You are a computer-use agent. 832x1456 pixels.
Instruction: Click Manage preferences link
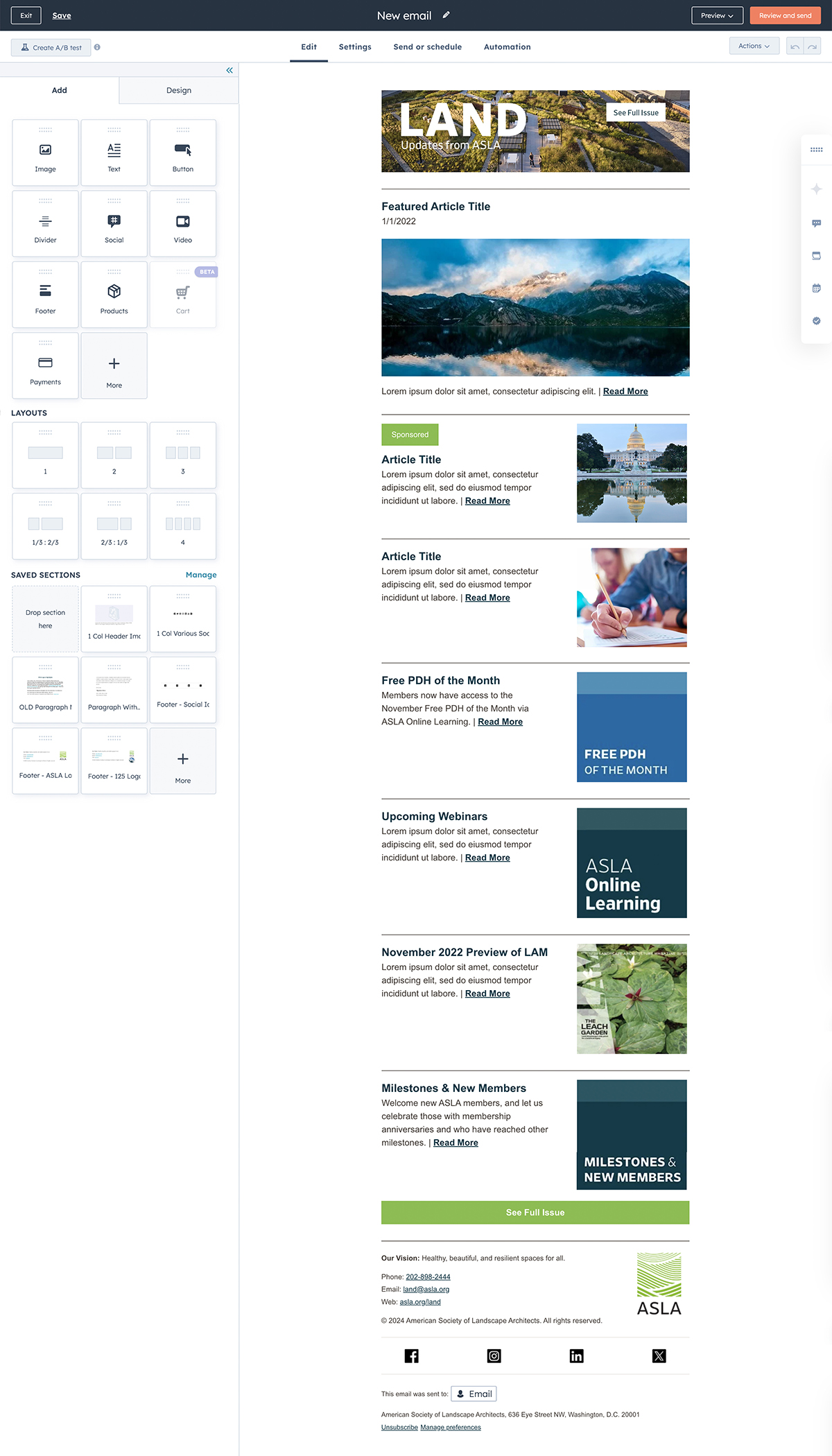(x=451, y=1427)
